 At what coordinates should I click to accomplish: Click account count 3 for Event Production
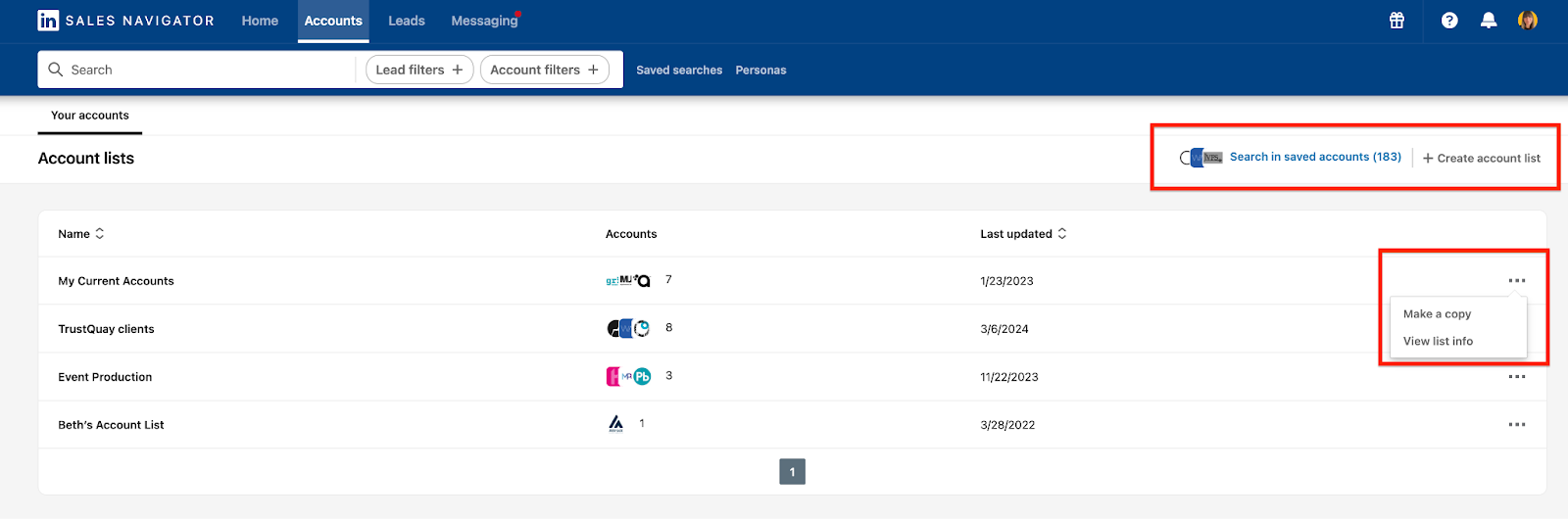tap(668, 375)
